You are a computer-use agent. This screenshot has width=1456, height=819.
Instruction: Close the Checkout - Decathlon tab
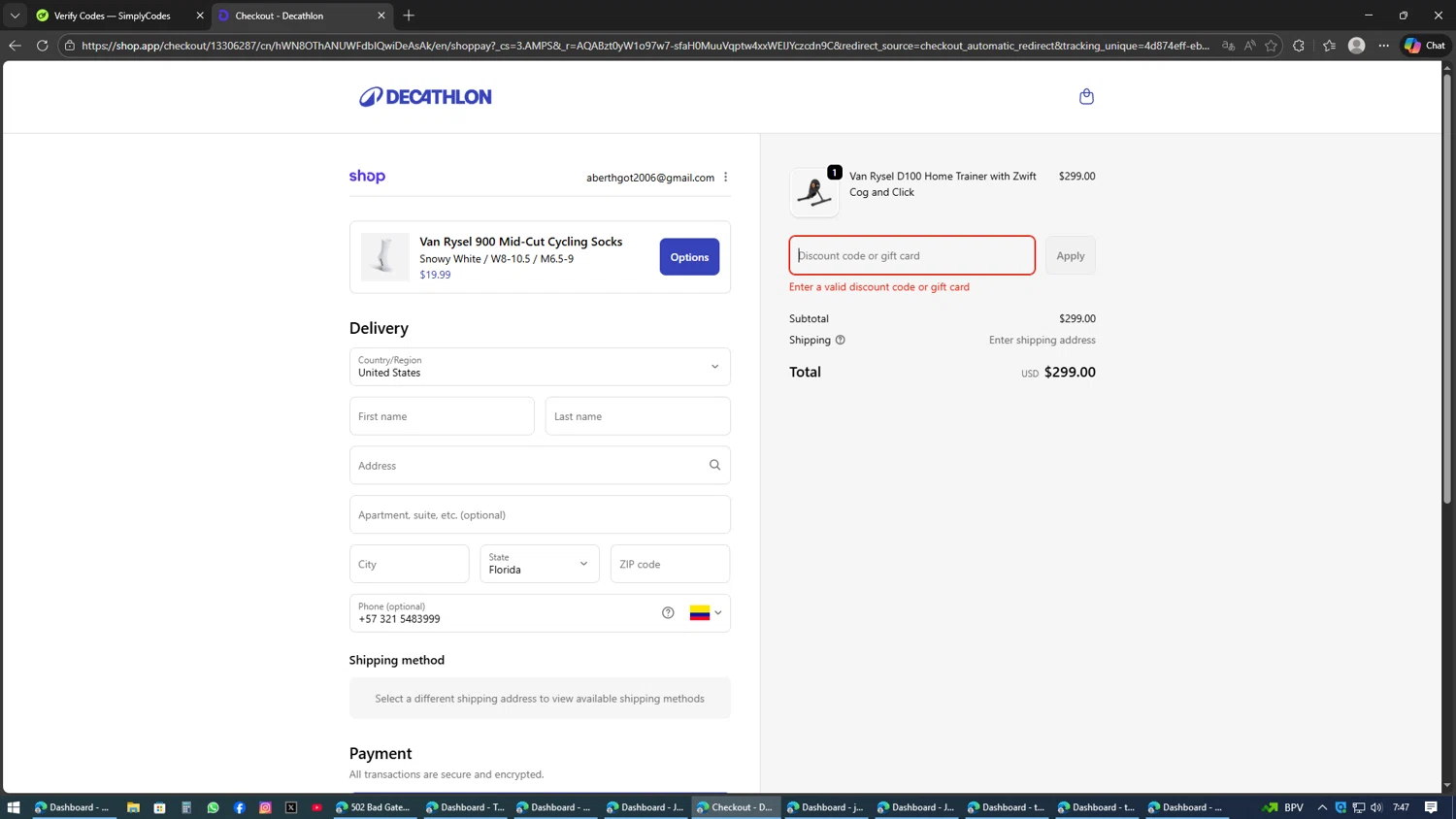[381, 16]
